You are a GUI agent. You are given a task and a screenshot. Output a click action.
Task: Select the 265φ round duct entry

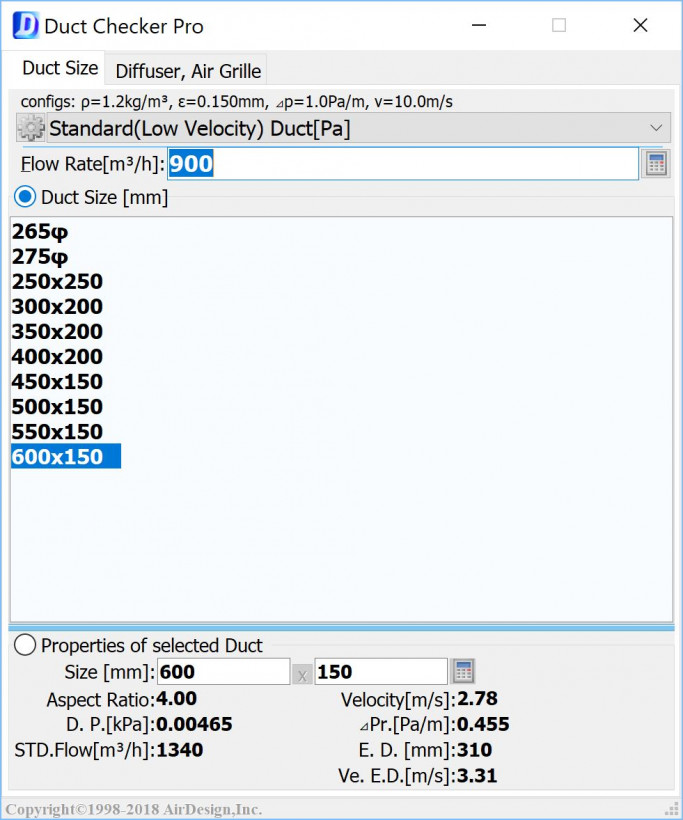[40, 232]
